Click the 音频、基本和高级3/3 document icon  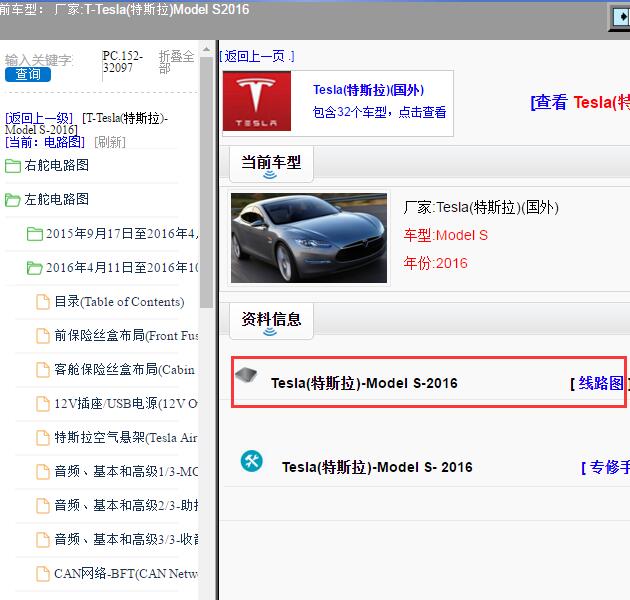43,540
